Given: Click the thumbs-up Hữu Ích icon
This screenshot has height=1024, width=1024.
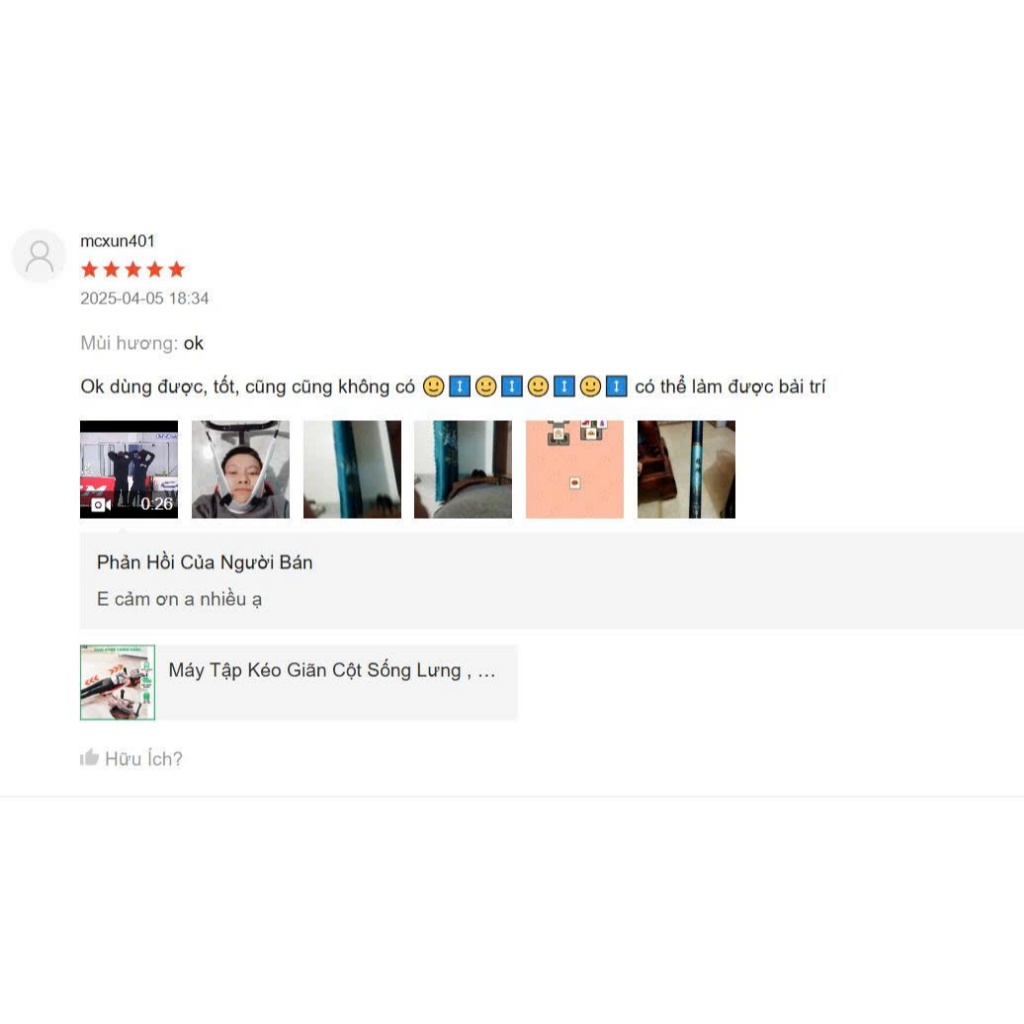Looking at the screenshot, I should (x=89, y=758).
